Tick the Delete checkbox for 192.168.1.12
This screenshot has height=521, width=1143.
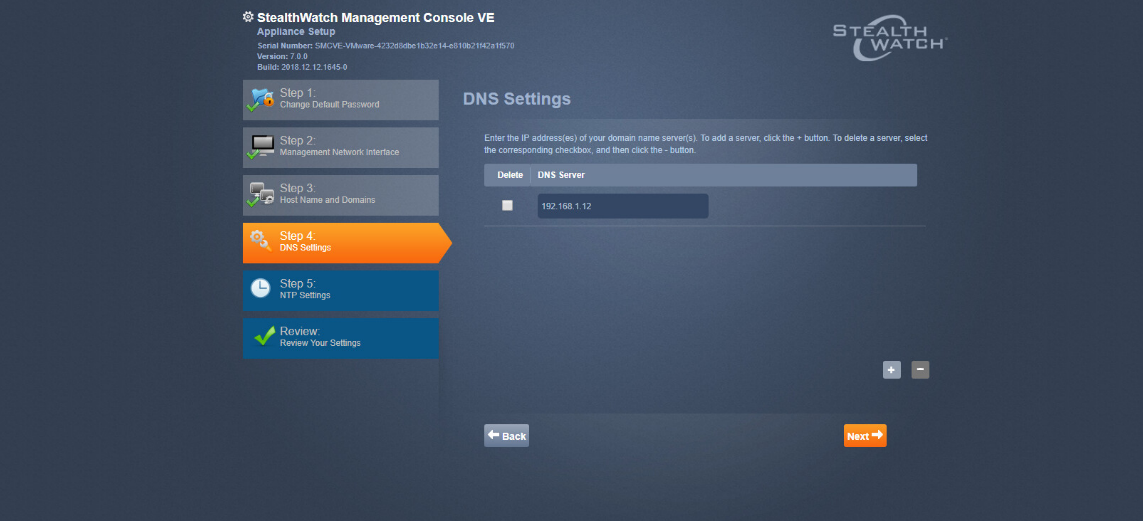pos(507,206)
